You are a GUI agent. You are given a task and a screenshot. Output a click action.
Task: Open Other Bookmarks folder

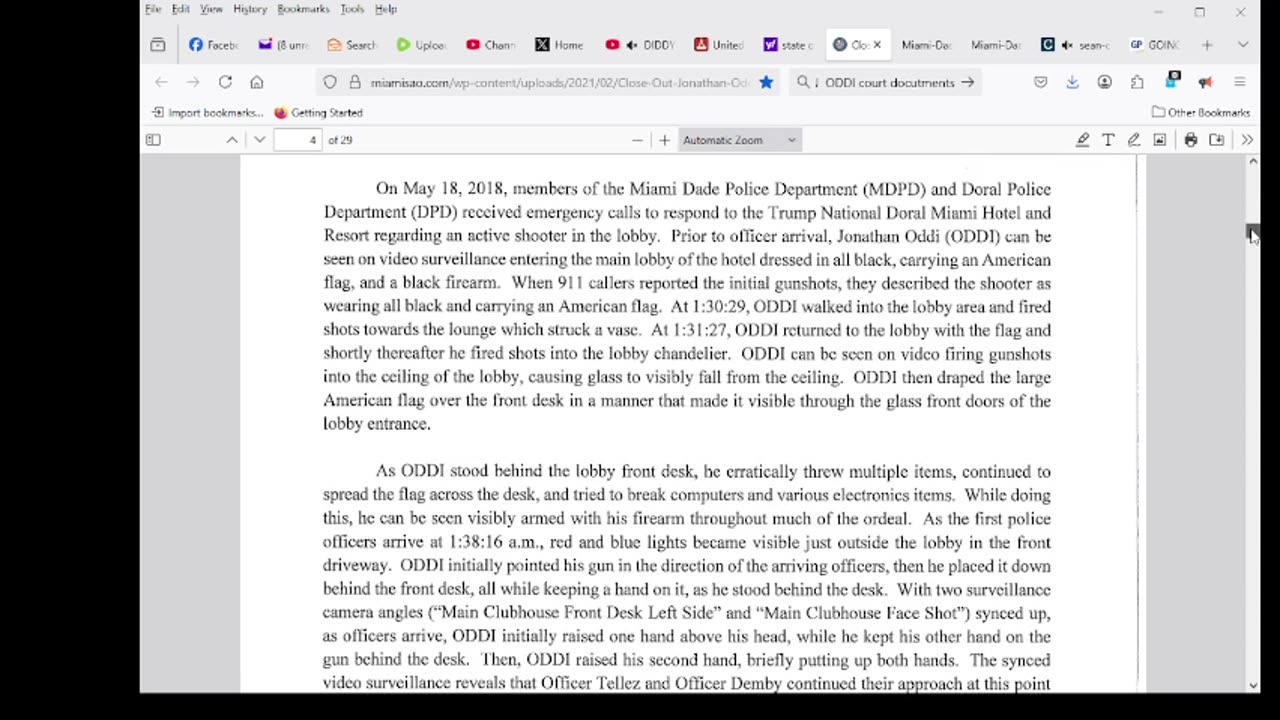click(1200, 113)
